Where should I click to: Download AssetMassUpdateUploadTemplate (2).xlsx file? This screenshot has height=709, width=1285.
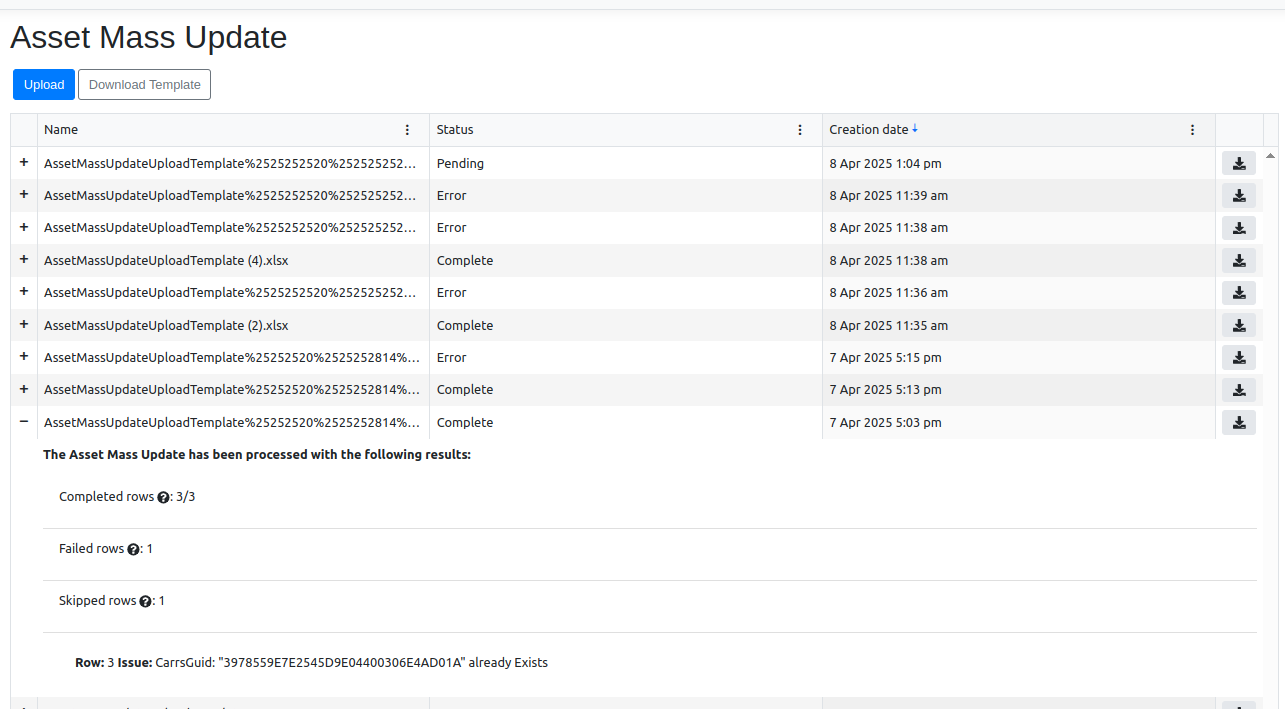(x=1238, y=326)
